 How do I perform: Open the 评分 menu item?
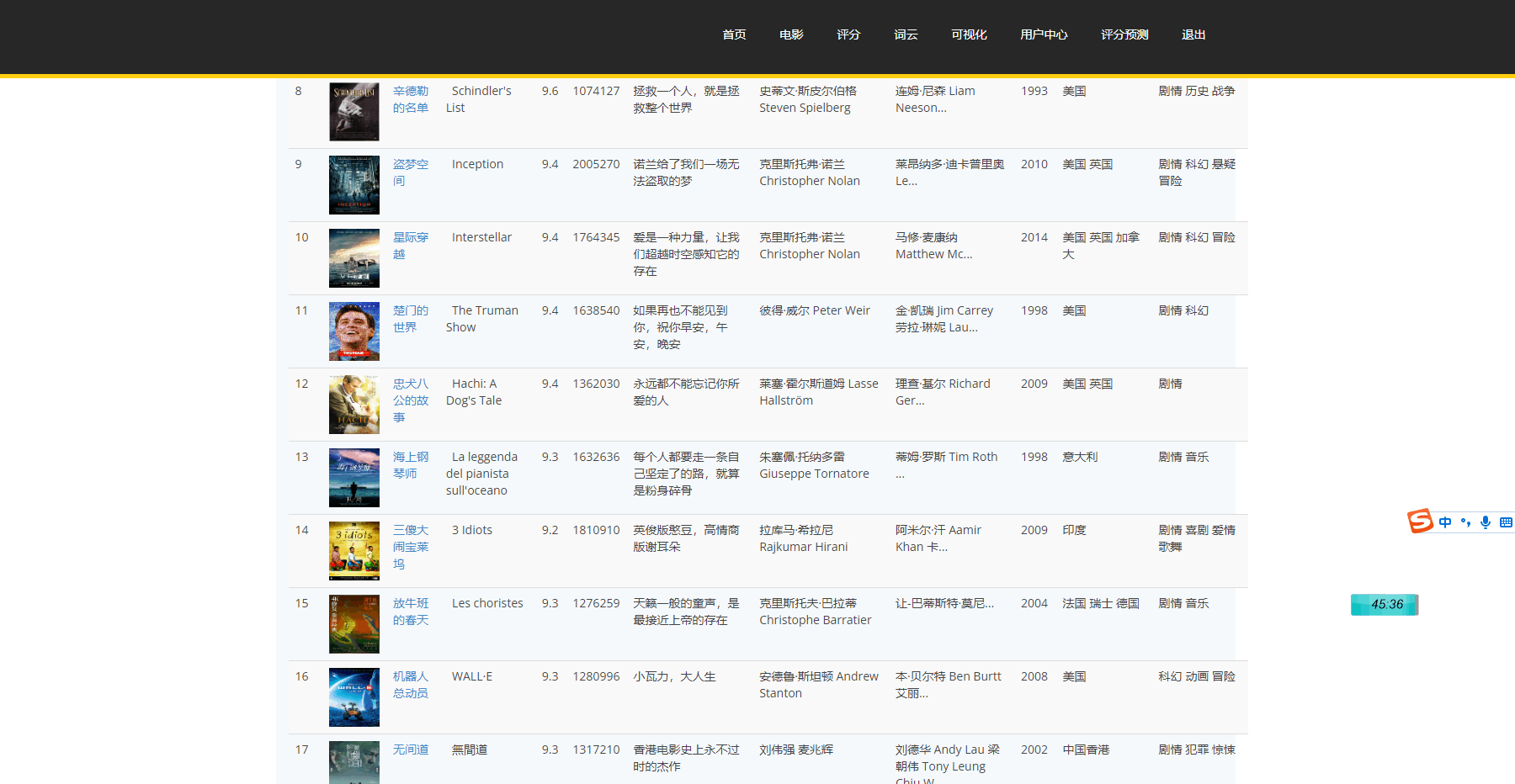pos(848,34)
